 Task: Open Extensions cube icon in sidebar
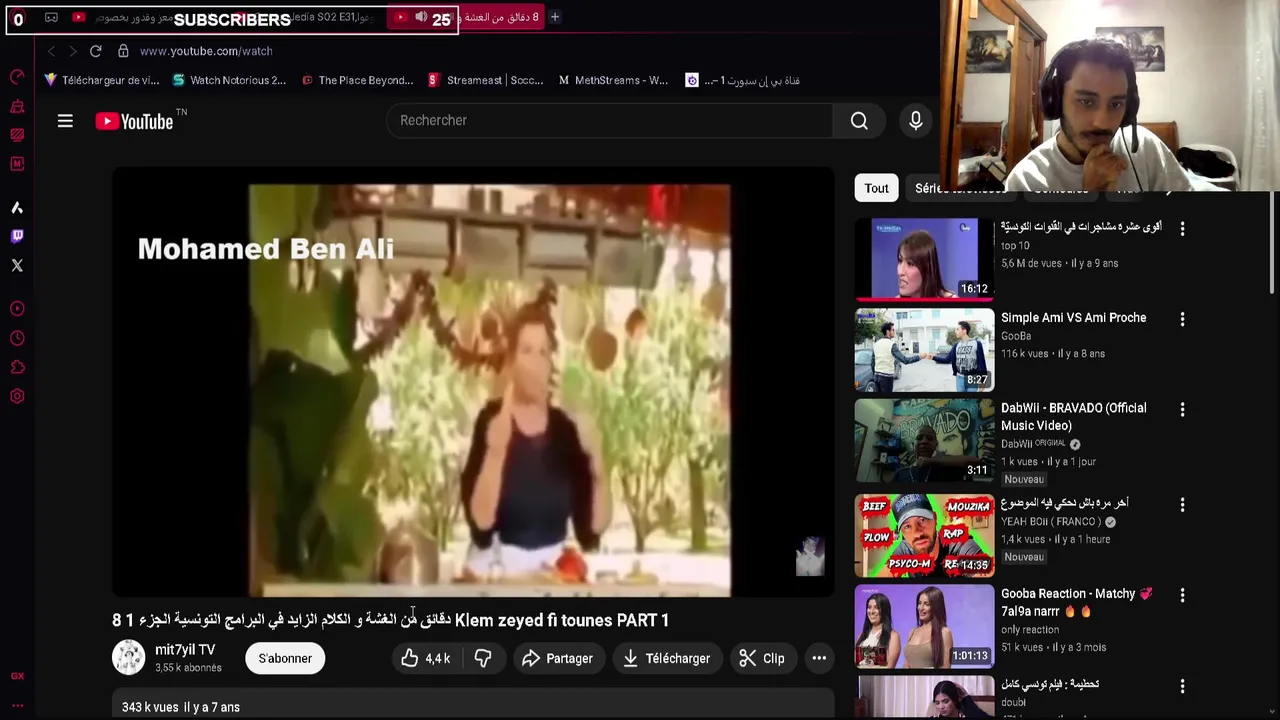point(17,367)
